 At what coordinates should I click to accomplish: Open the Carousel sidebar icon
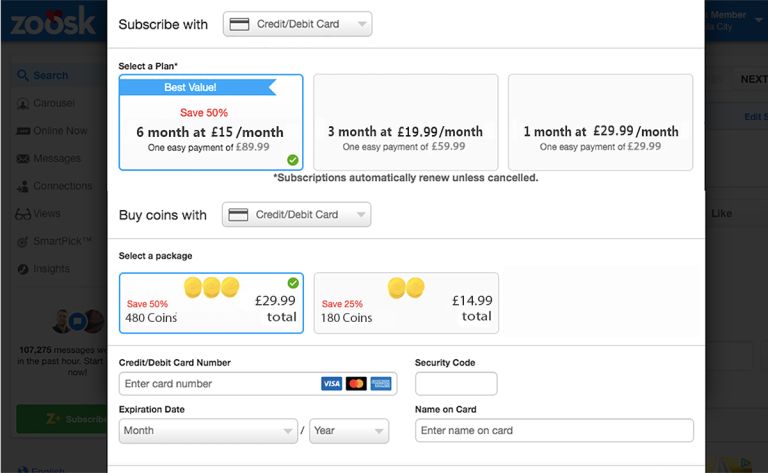(x=23, y=103)
